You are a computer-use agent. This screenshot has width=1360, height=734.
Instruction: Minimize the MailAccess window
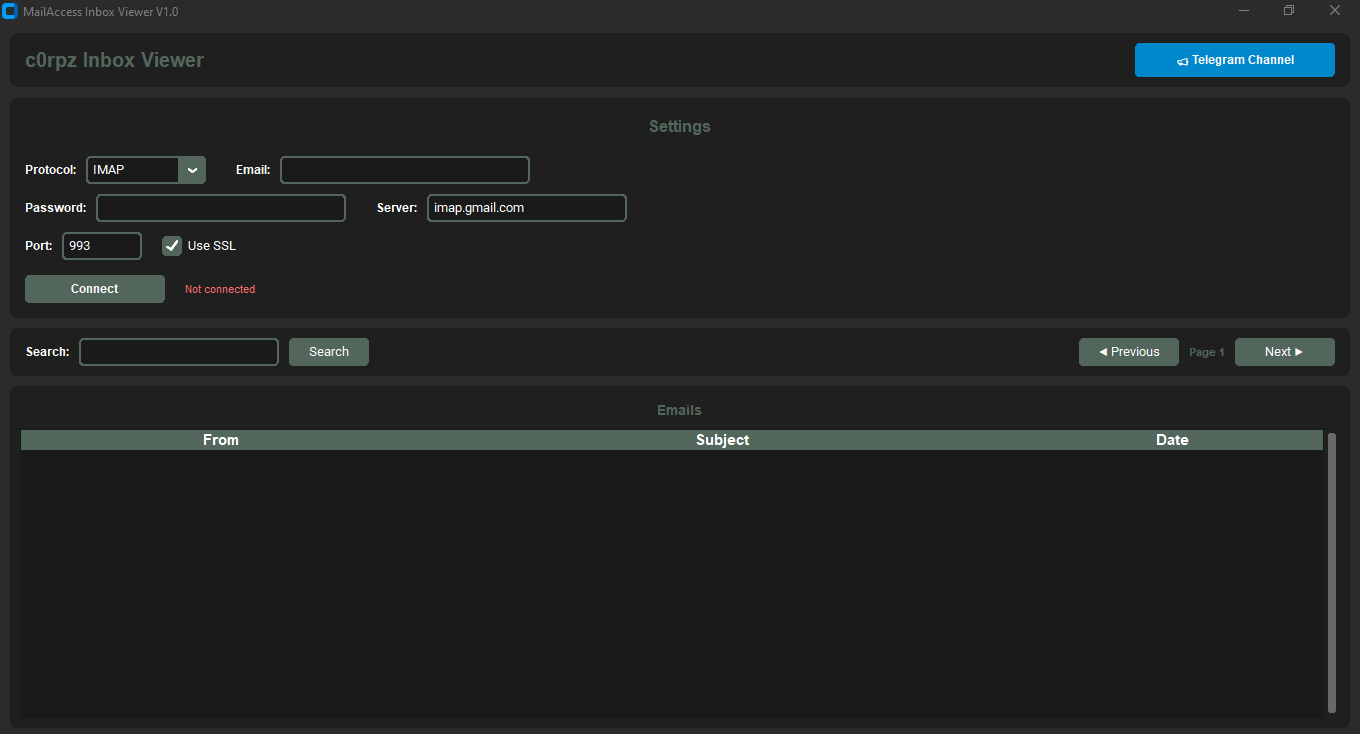pyautogui.click(x=1245, y=11)
